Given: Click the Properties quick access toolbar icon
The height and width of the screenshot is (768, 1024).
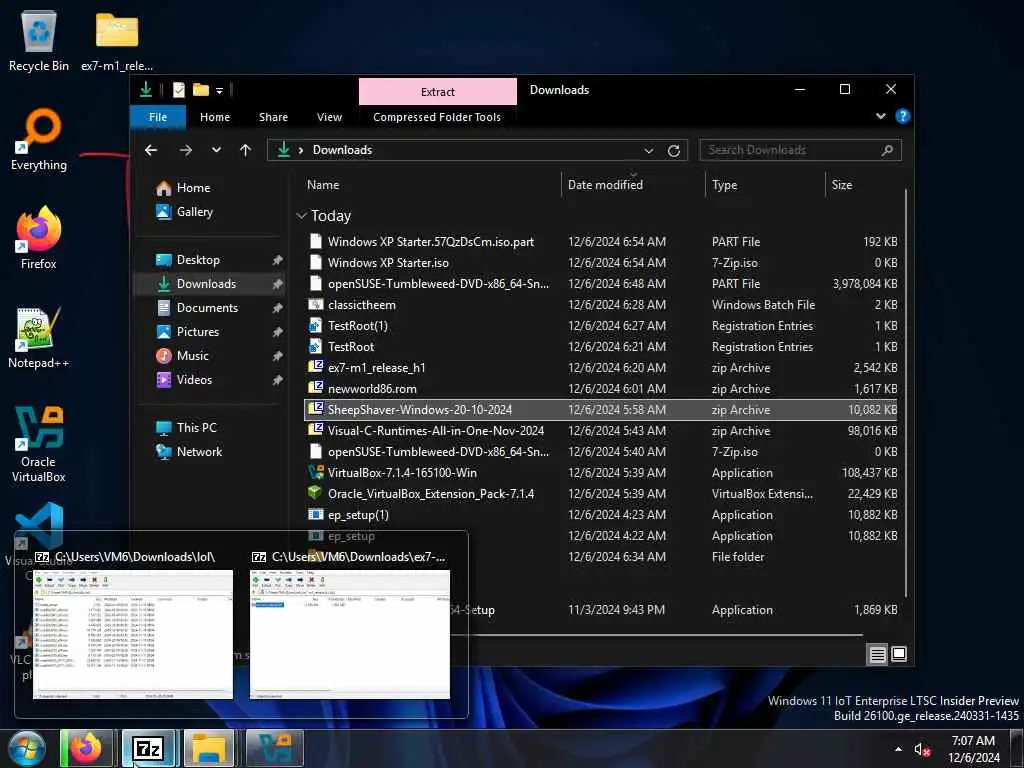Looking at the screenshot, I should (x=178, y=90).
